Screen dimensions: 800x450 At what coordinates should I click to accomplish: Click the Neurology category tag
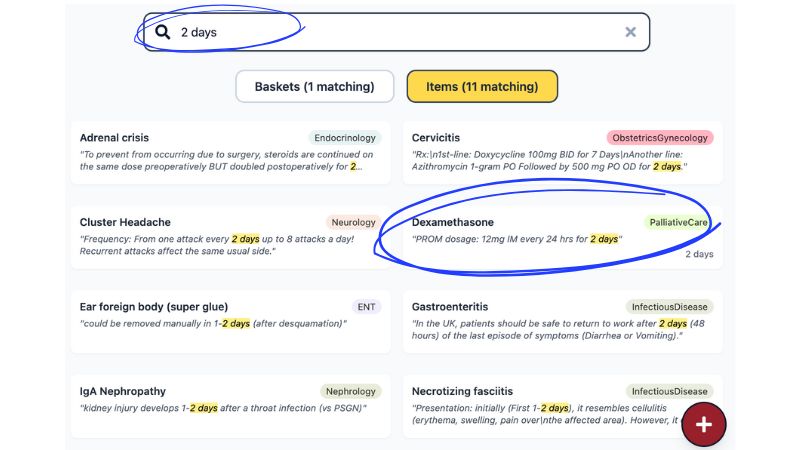pos(353,222)
